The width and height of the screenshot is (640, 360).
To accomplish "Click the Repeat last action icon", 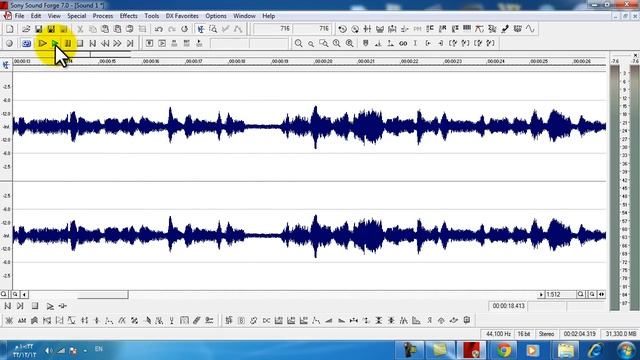I will tap(184, 29).
